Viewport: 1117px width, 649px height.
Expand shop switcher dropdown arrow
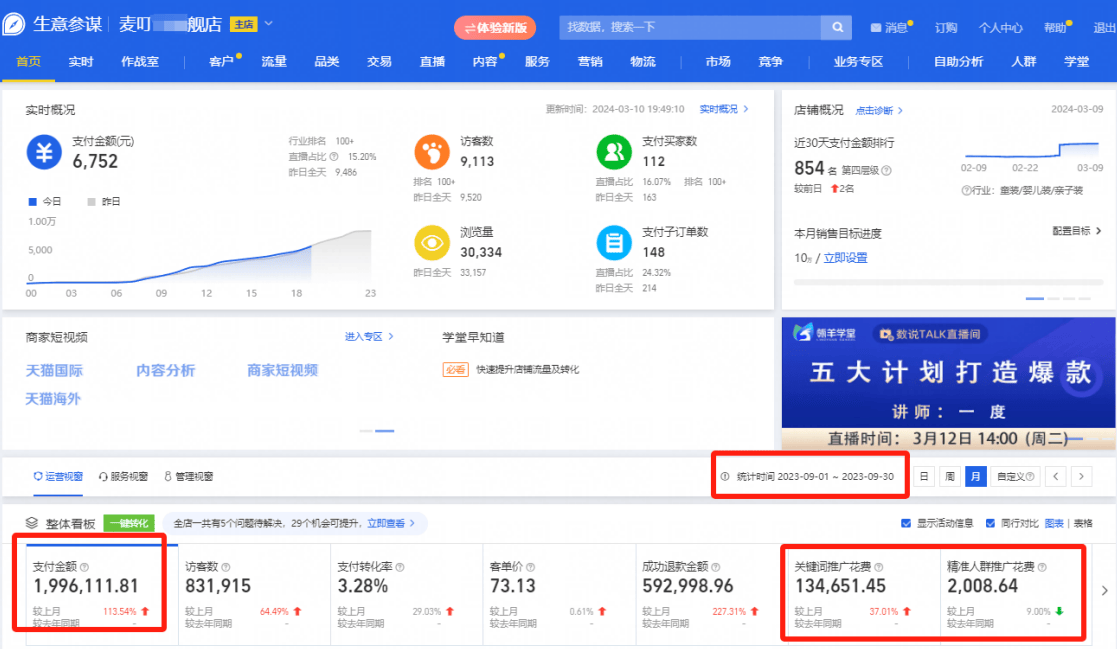click(x=269, y=24)
